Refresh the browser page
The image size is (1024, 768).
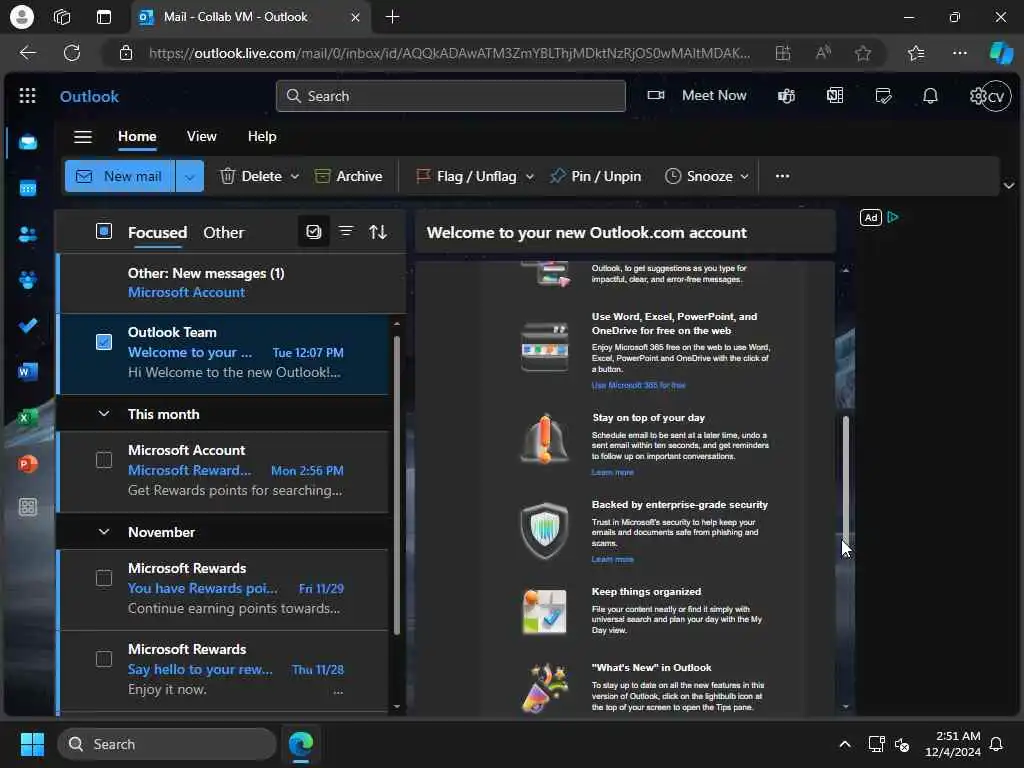pos(72,53)
